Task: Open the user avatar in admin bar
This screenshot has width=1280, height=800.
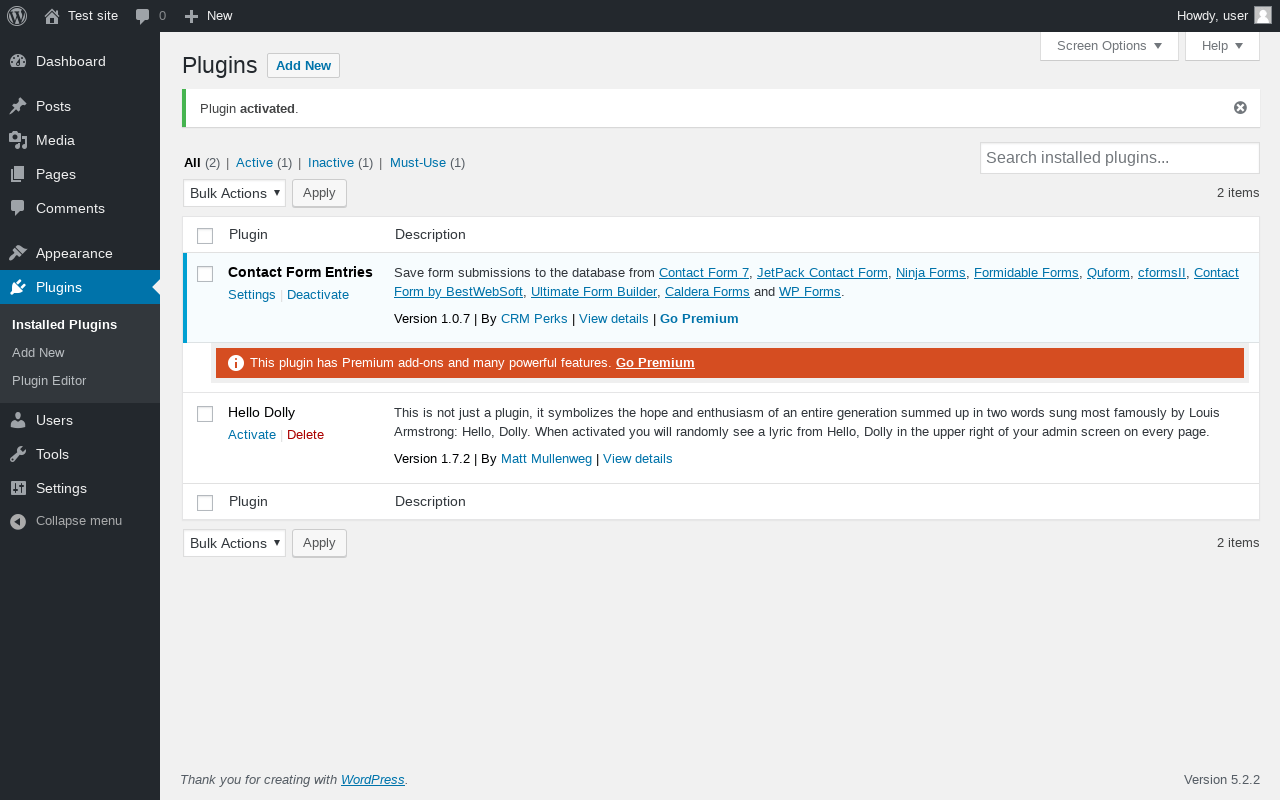Action: point(1263,15)
